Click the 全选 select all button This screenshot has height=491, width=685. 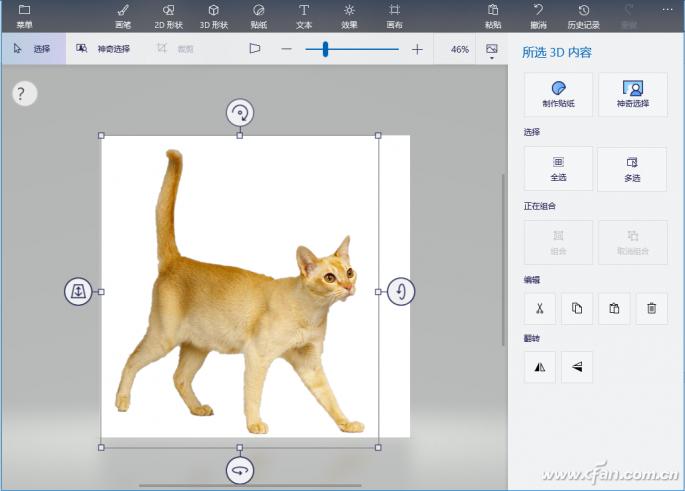click(558, 168)
